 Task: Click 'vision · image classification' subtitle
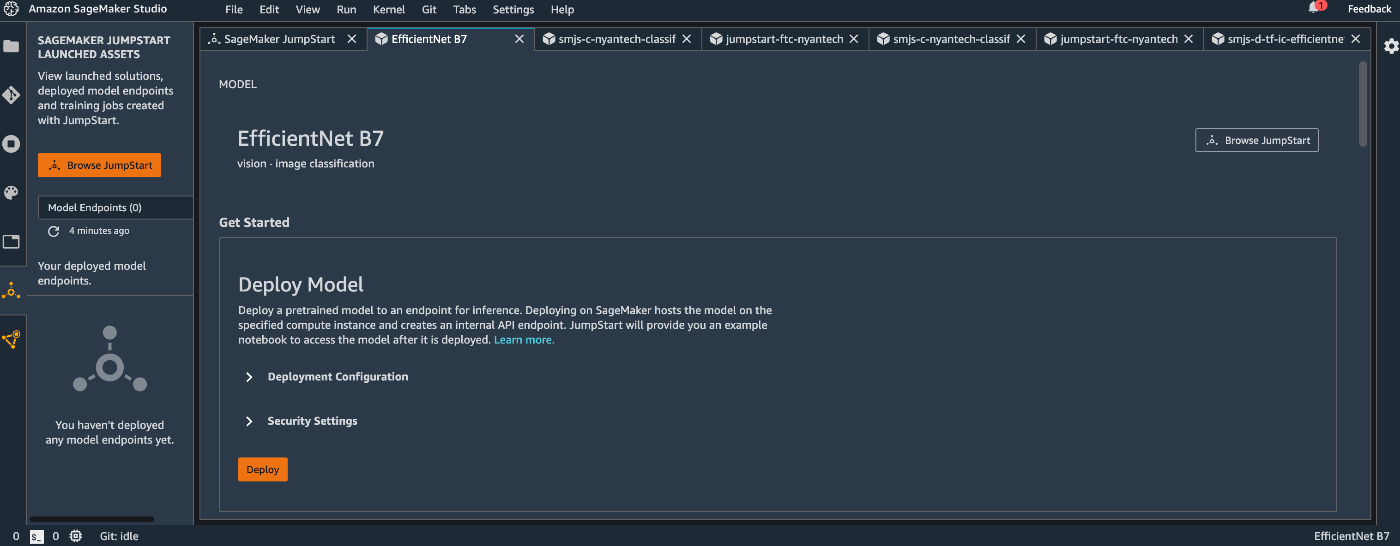pos(306,163)
